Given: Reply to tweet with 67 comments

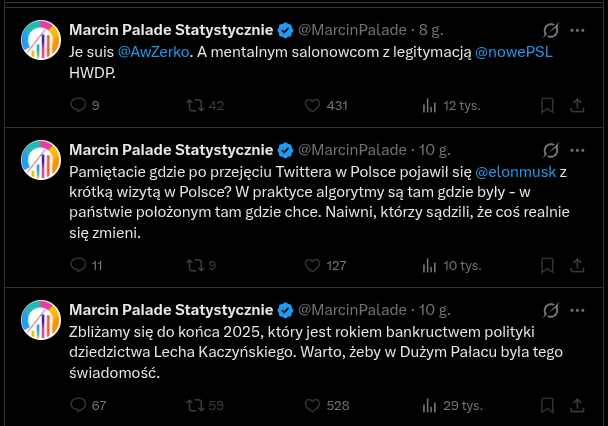Looking at the screenshot, I should pyautogui.click(x=80, y=405).
